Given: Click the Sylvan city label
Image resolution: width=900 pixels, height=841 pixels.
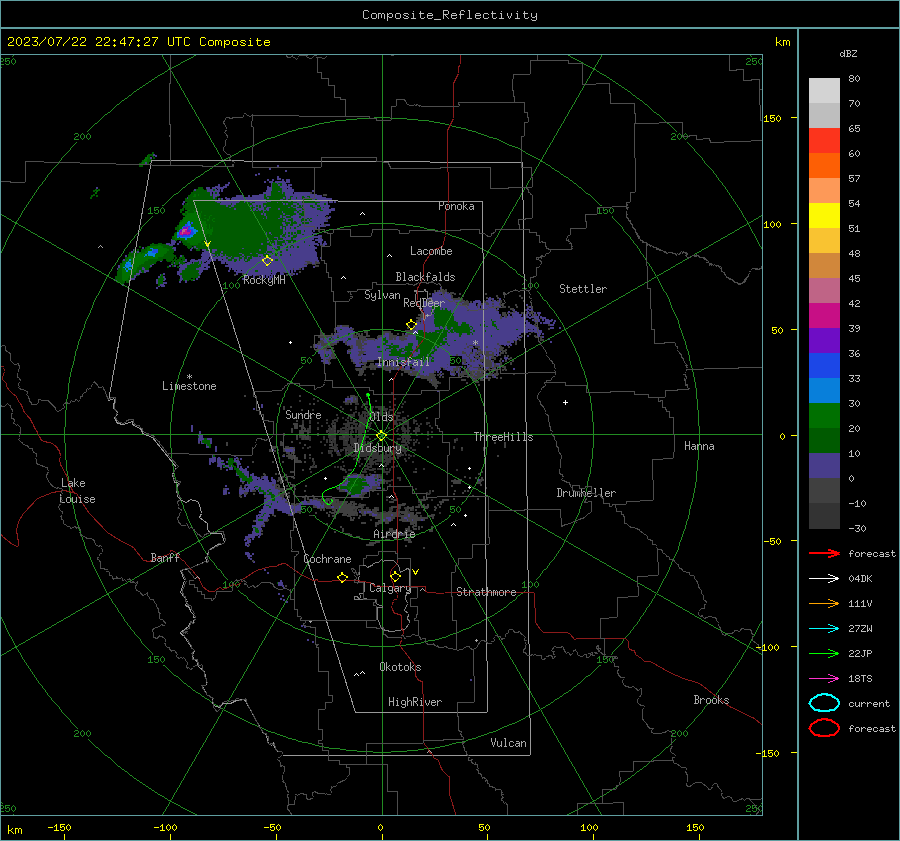Looking at the screenshot, I should click(x=382, y=295).
